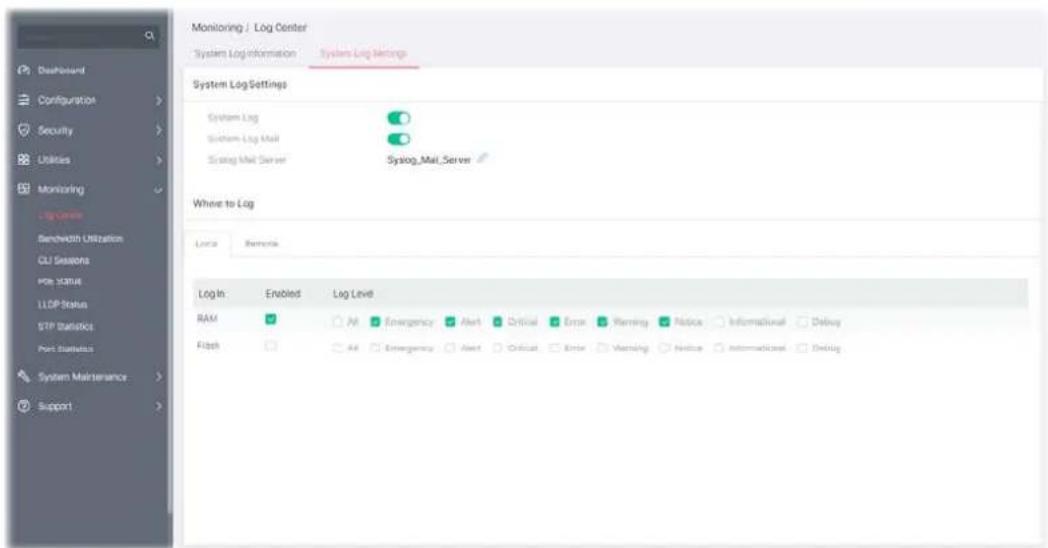
Task: Check Flash Notice log level
Action: coord(664,348)
